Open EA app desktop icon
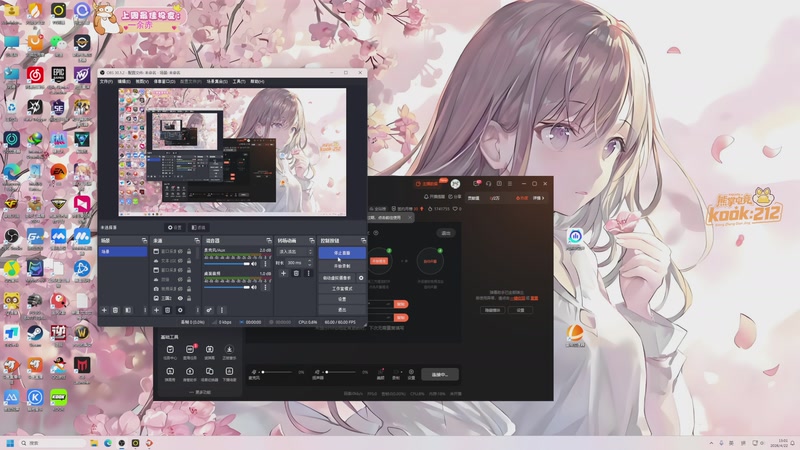 click(58, 172)
